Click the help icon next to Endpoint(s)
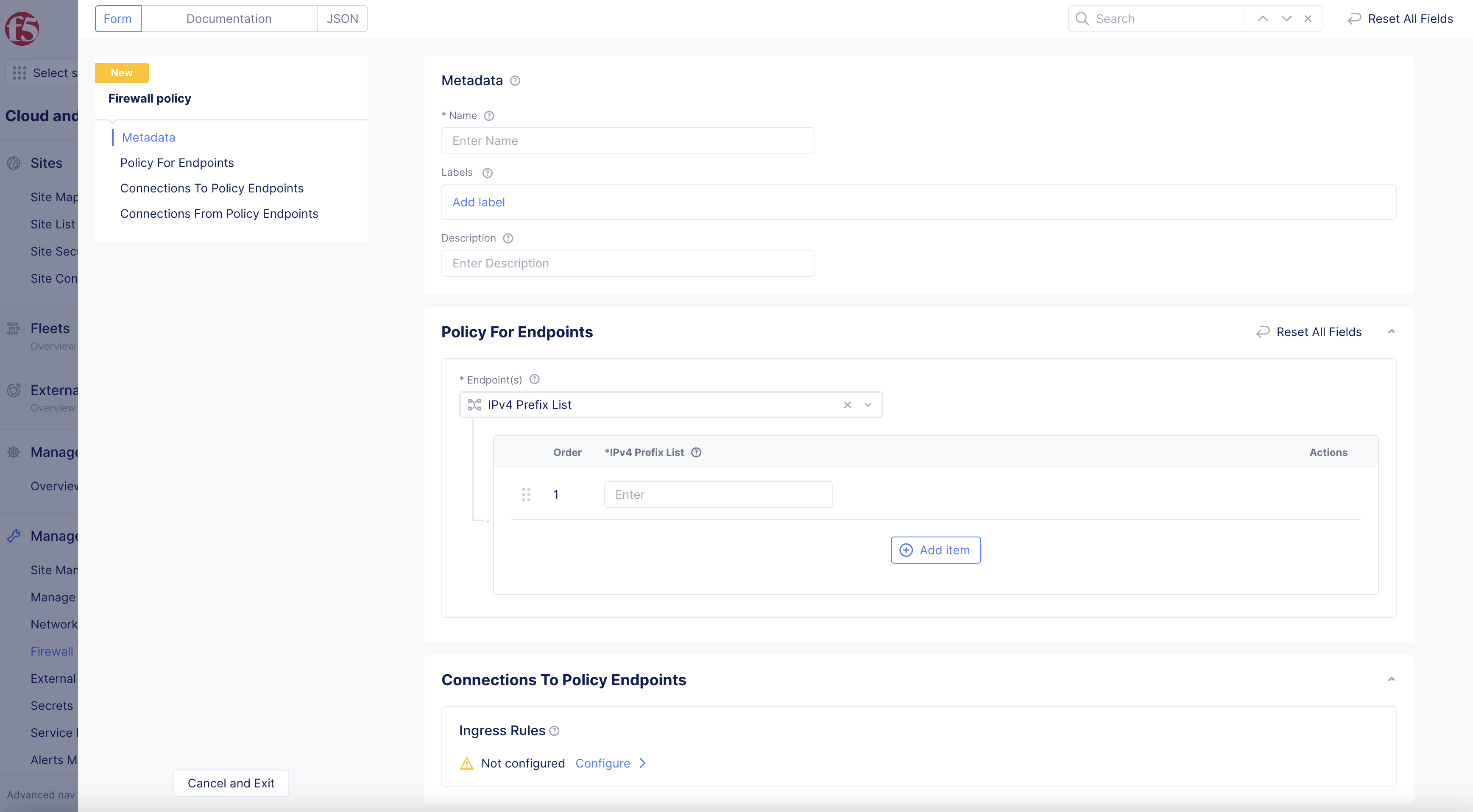Image resolution: width=1473 pixels, height=812 pixels. (534, 379)
